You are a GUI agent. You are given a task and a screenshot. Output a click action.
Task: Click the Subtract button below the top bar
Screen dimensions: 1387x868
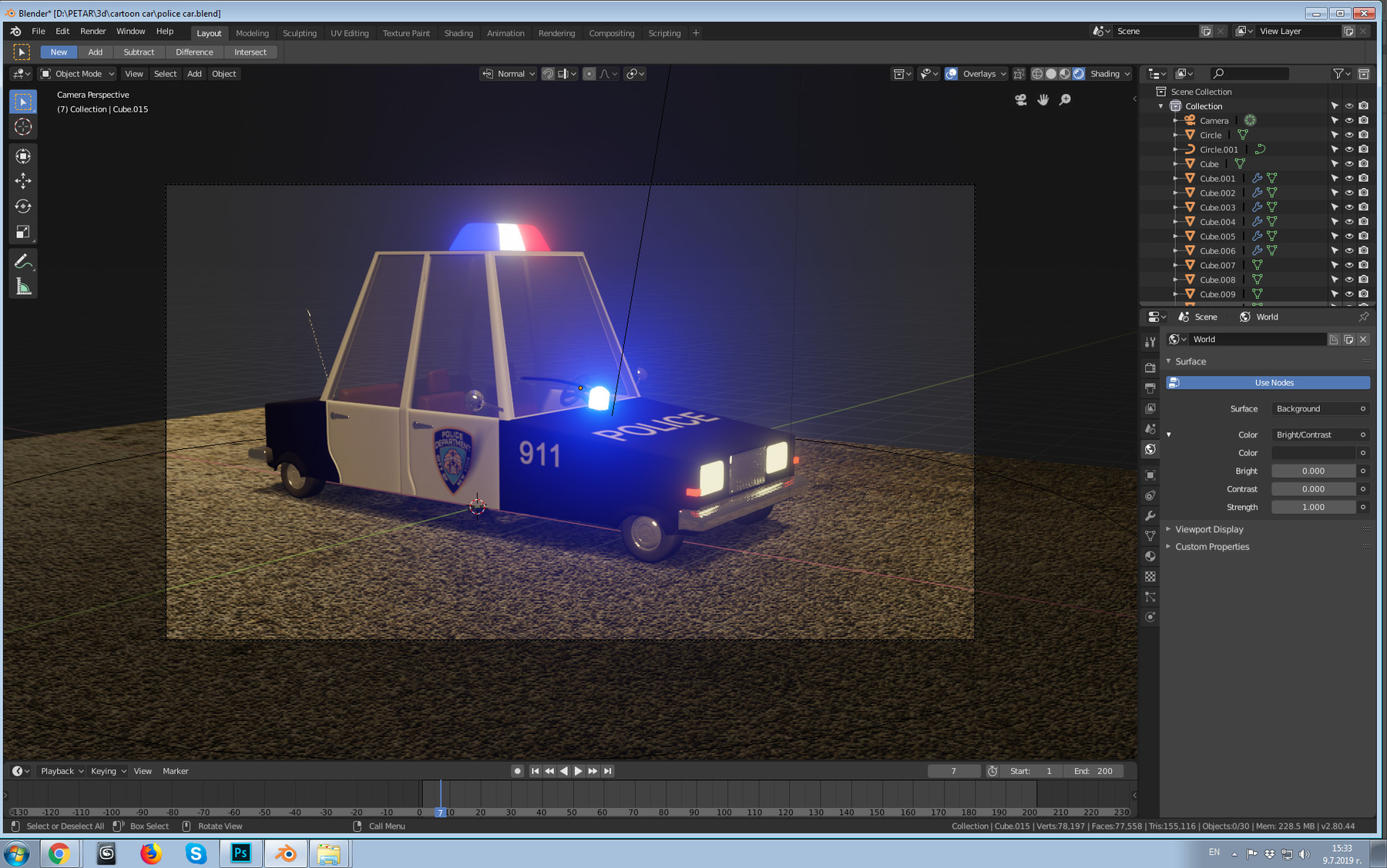(x=139, y=52)
